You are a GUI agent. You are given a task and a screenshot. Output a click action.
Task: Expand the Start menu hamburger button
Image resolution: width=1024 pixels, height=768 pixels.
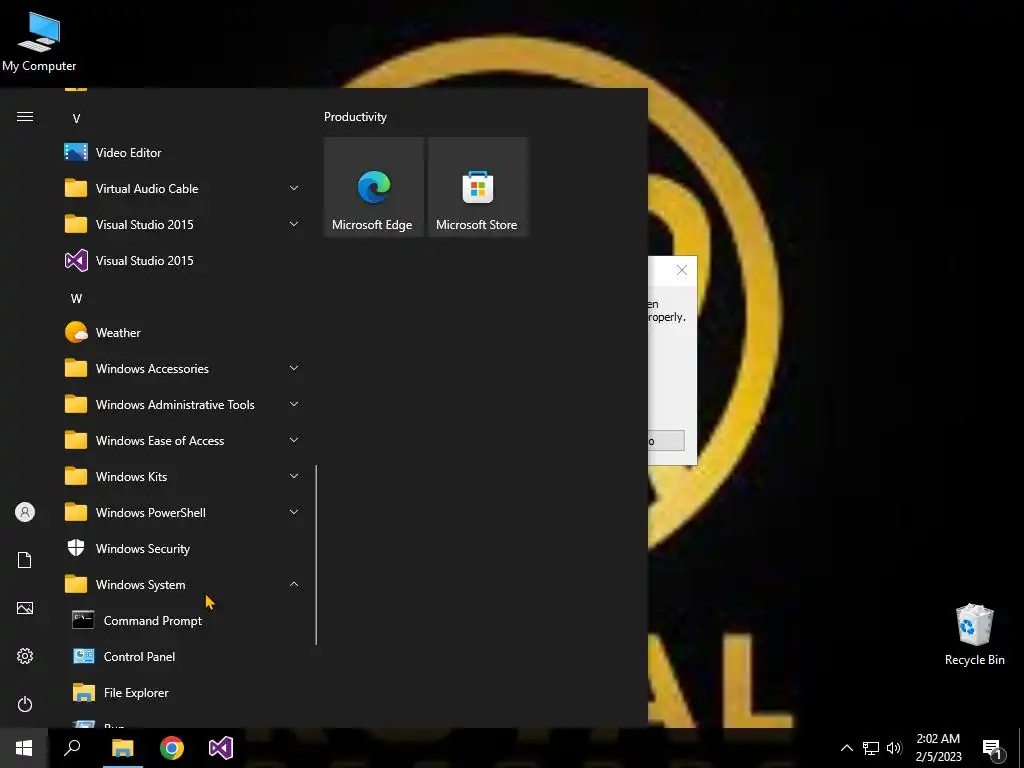point(25,117)
